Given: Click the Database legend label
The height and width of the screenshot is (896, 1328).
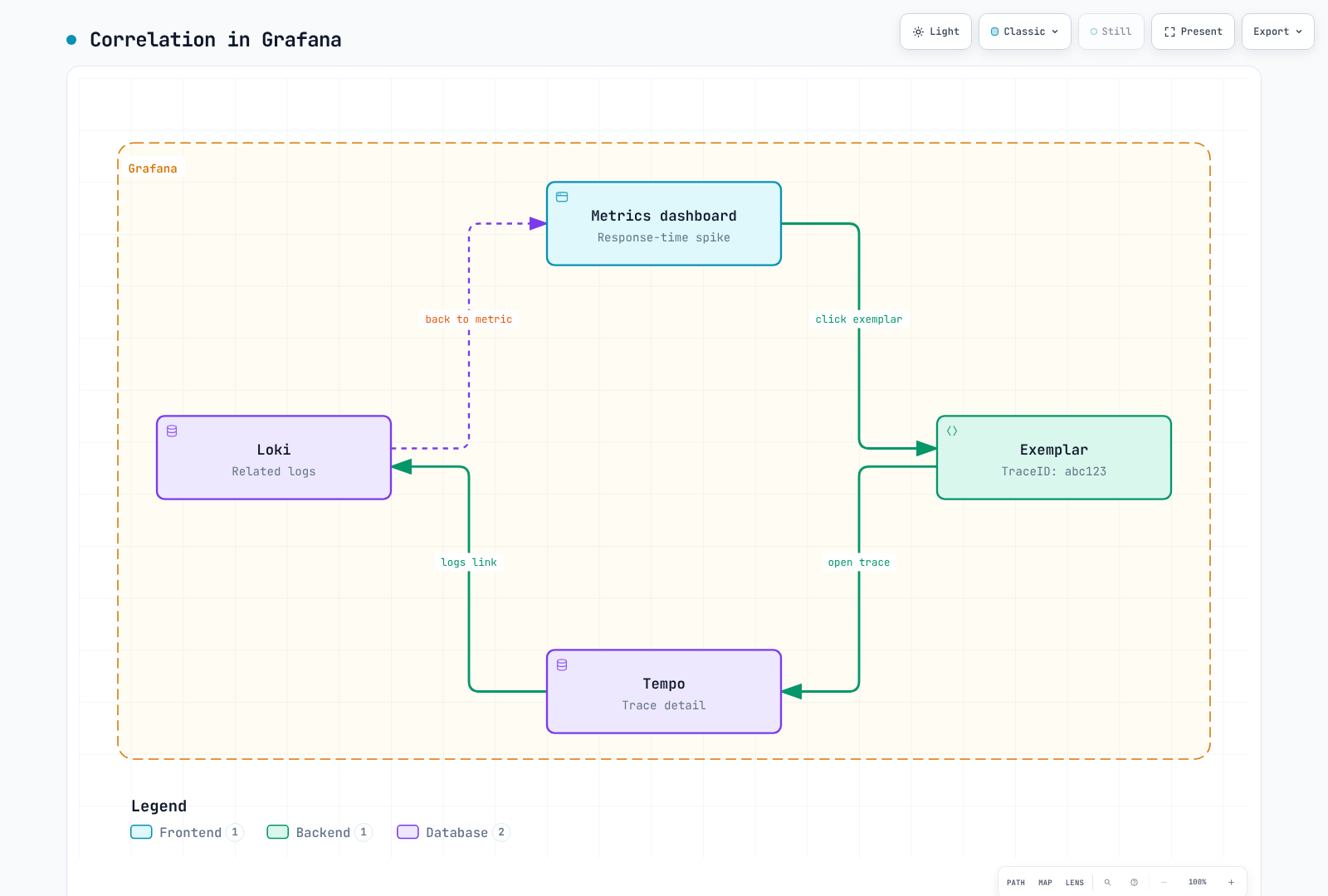Looking at the screenshot, I should 456,832.
